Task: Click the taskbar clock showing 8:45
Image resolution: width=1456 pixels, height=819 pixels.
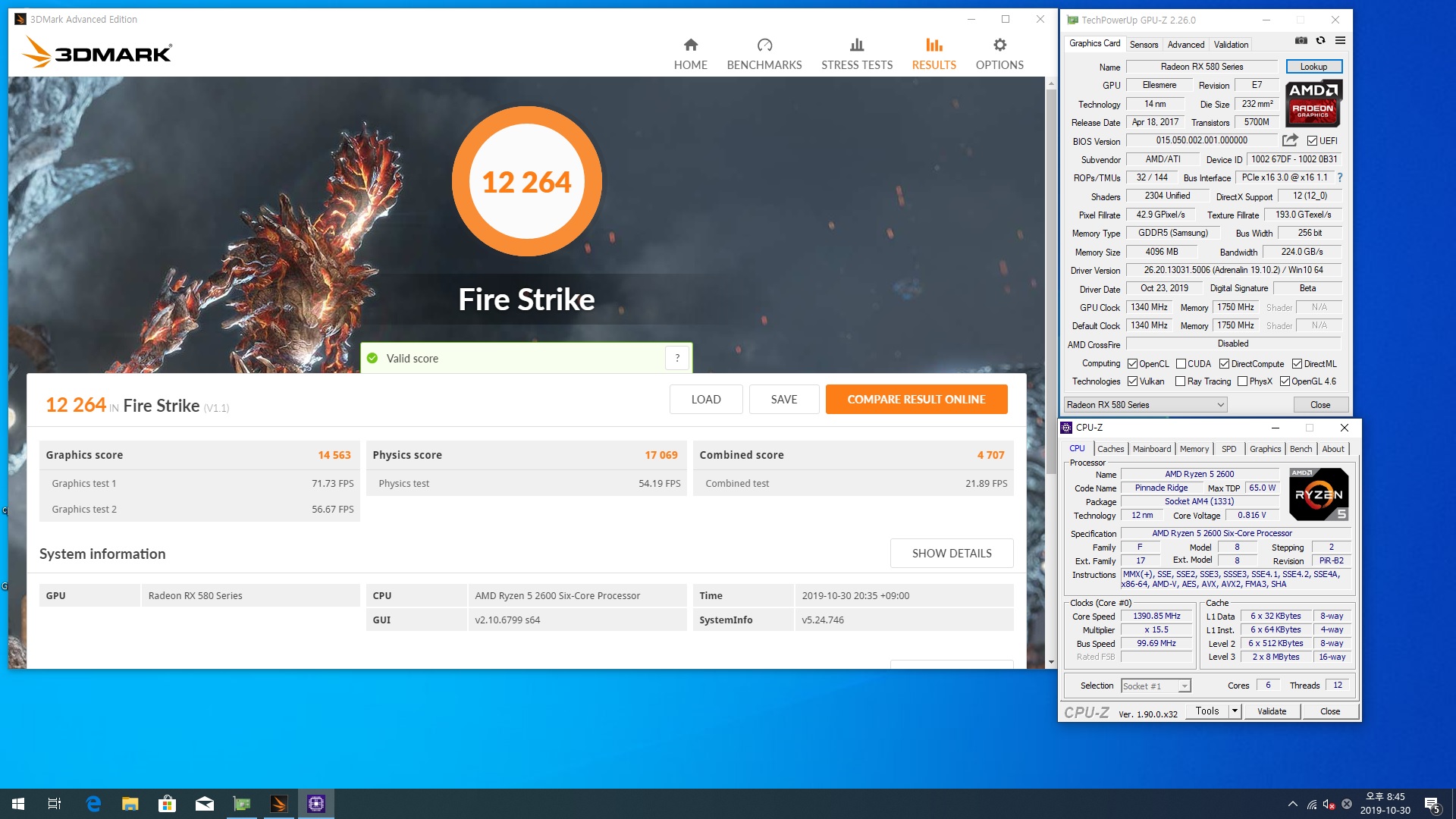Action: [1385, 804]
